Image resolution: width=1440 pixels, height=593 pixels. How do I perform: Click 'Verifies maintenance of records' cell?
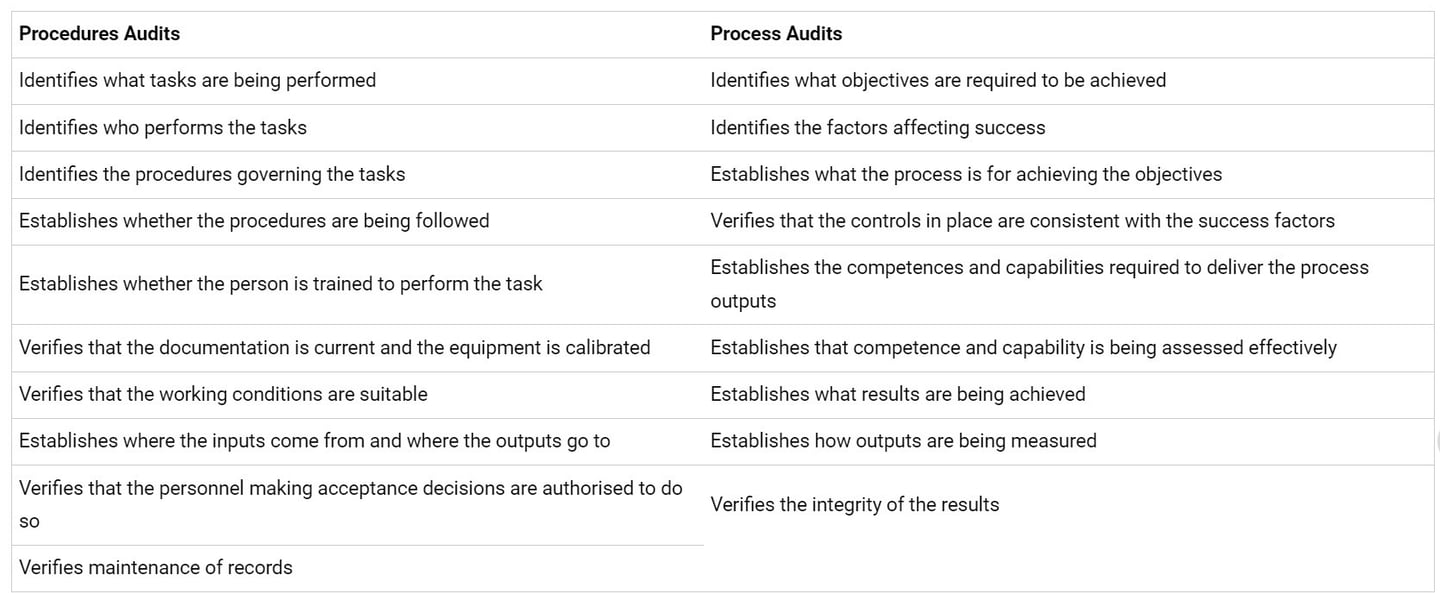pyautogui.click(x=357, y=568)
